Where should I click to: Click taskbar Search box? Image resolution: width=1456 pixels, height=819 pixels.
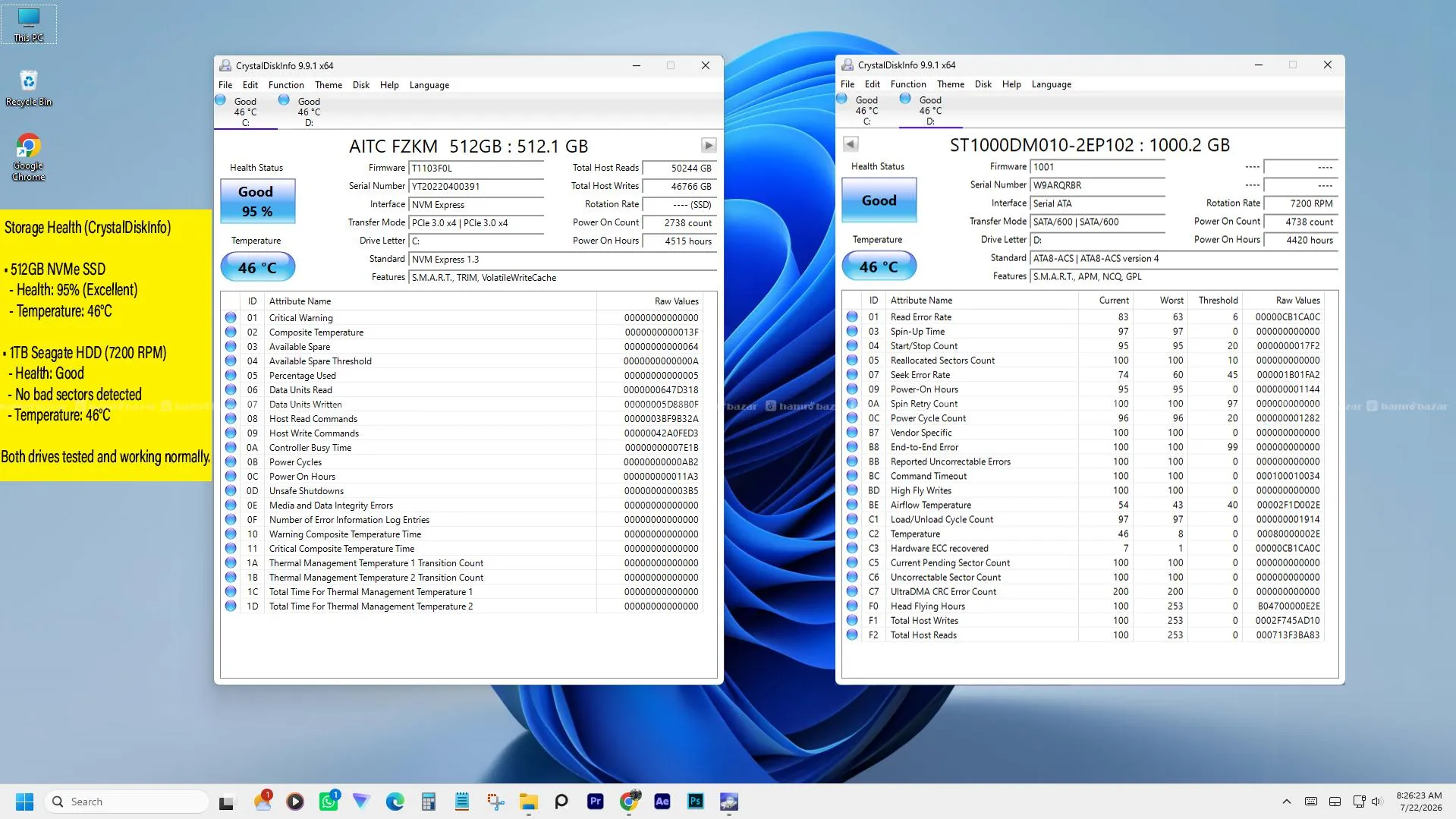[127, 802]
